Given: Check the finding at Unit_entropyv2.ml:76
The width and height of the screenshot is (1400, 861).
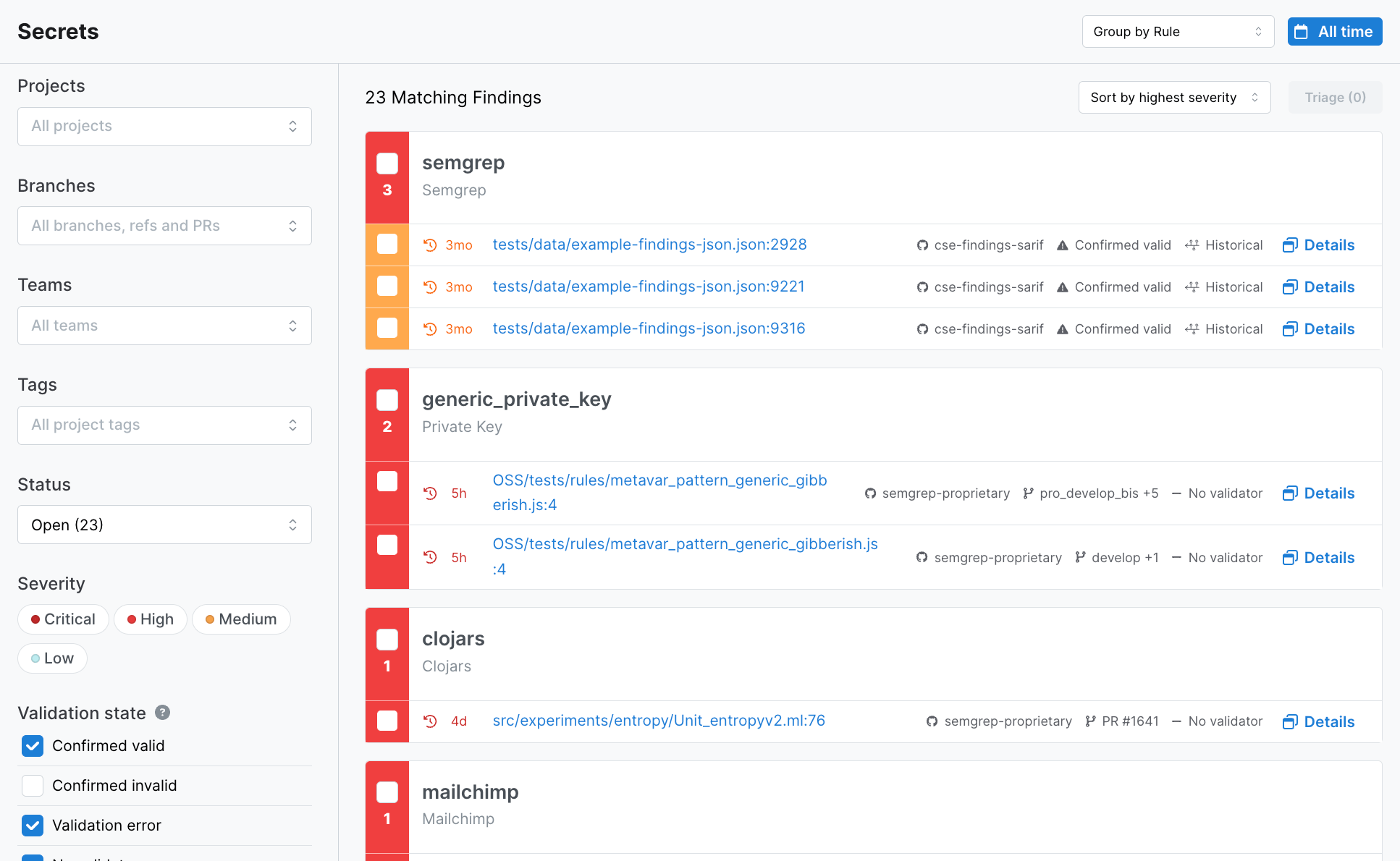Looking at the screenshot, I should click(x=387, y=721).
